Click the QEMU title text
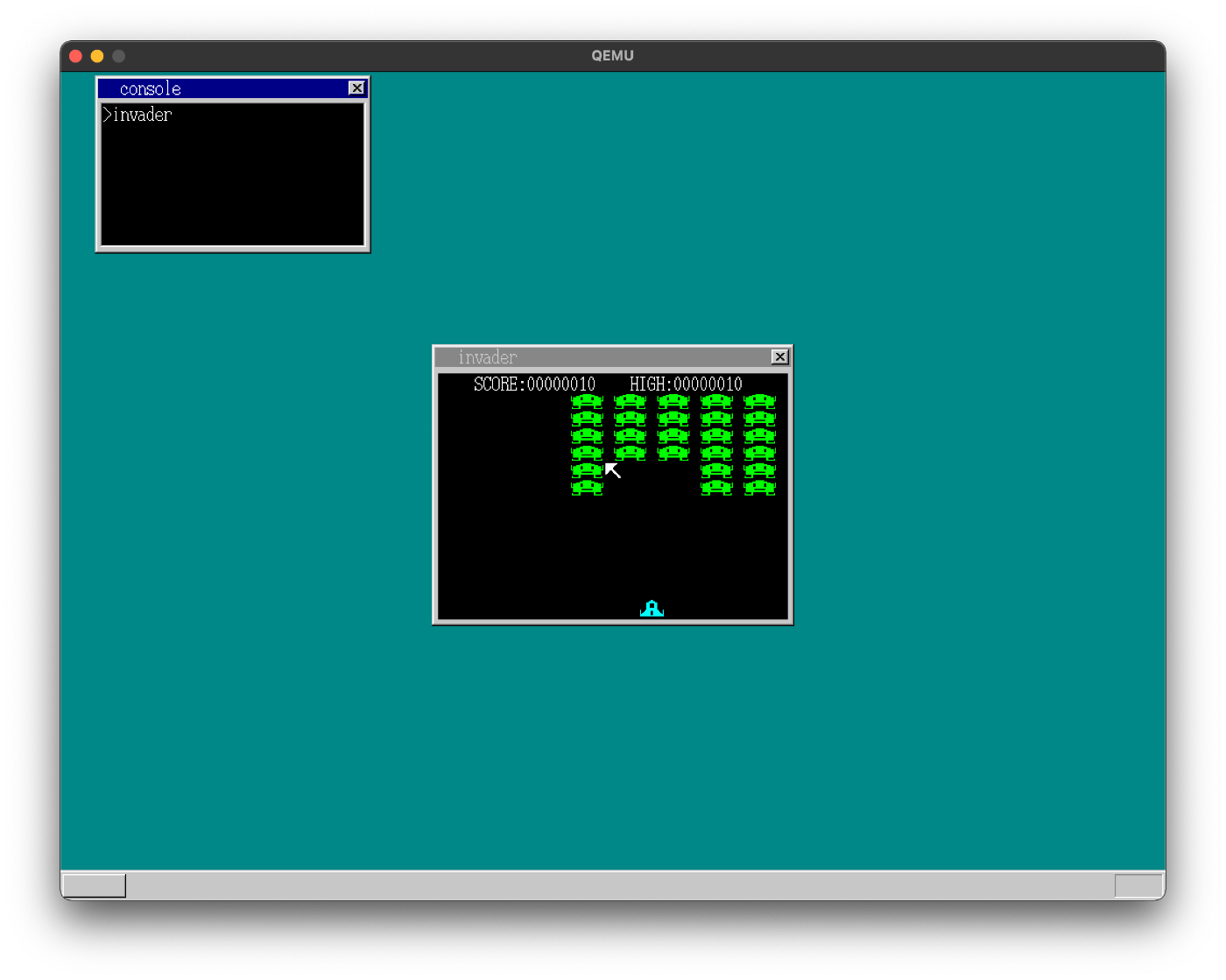 (x=612, y=55)
